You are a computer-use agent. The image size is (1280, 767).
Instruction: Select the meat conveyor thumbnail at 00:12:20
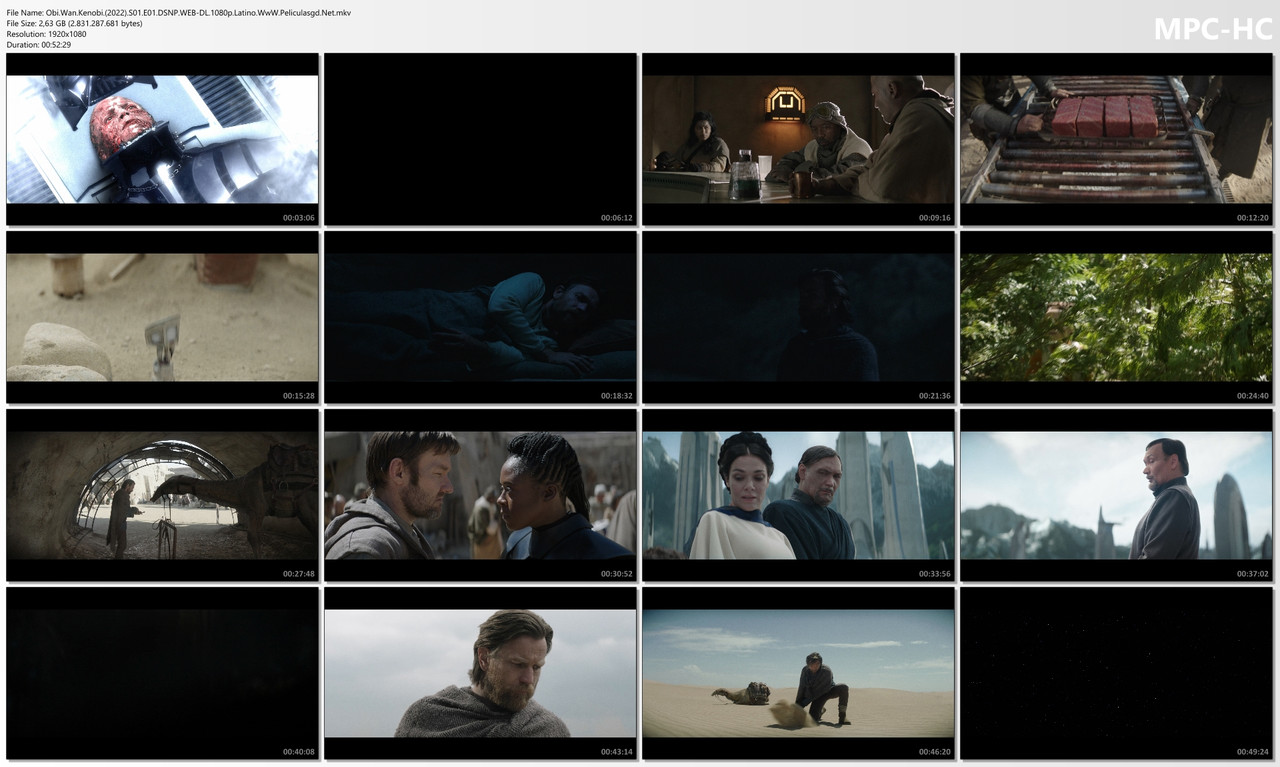(1116, 139)
